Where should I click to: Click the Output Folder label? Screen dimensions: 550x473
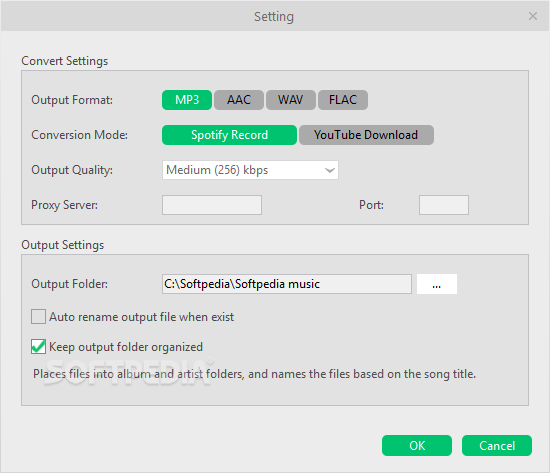click(x=69, y=284)
